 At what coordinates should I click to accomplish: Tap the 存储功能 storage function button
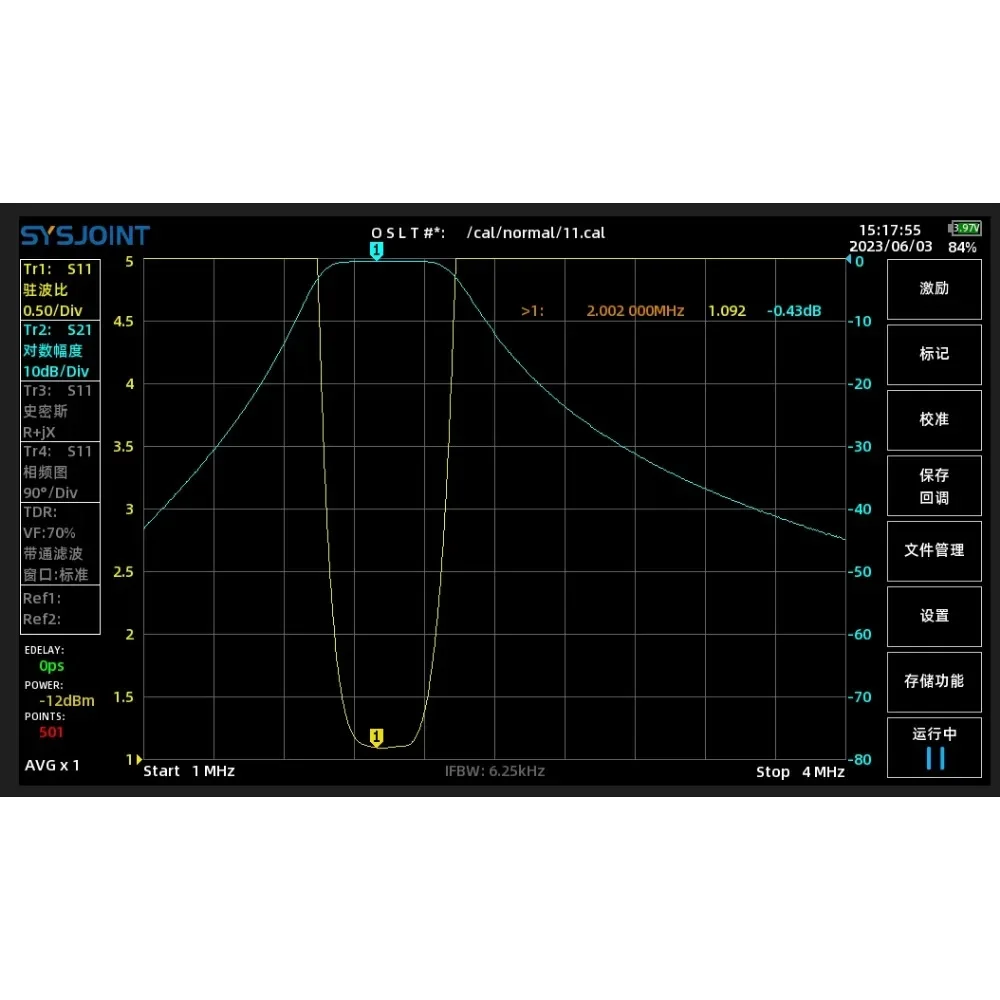934,682
